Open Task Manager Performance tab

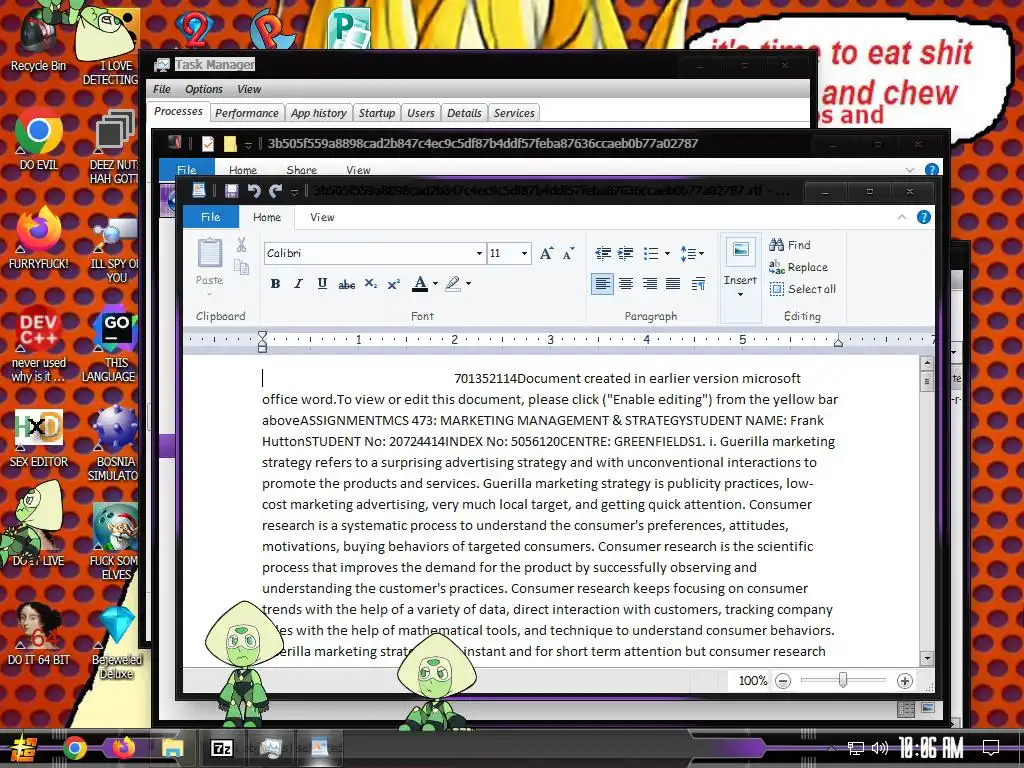(x=247, y=113)
